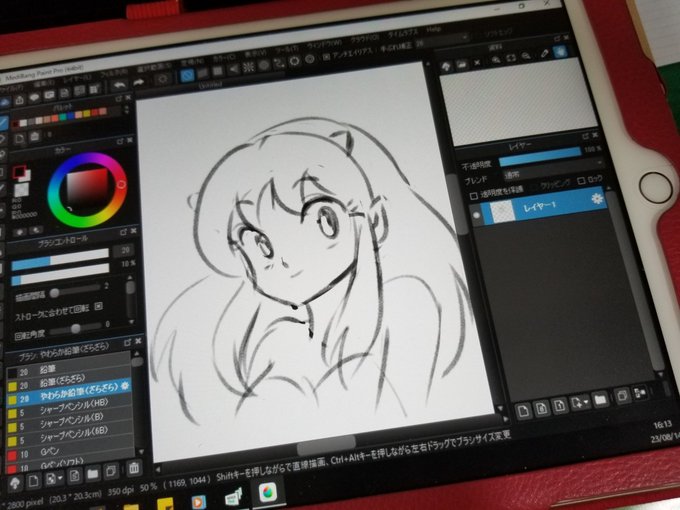This screenshot has width=680, height=510.
Task: Toggle visibility dot of レイヤー1
Action: click(477, 215)
